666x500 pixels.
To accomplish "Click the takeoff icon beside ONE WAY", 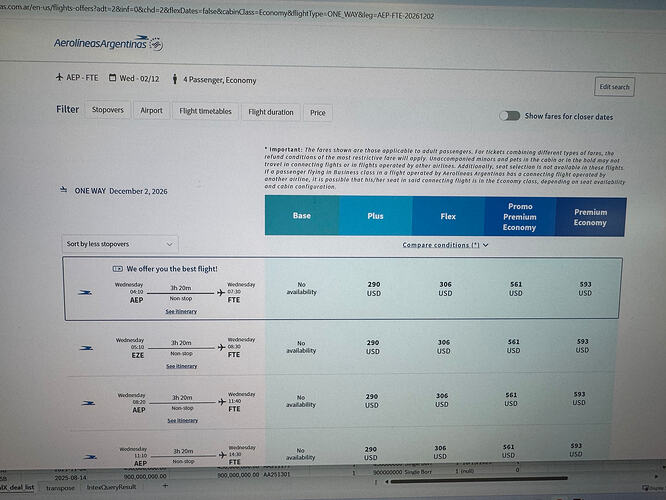I will (x=64, y=188).
